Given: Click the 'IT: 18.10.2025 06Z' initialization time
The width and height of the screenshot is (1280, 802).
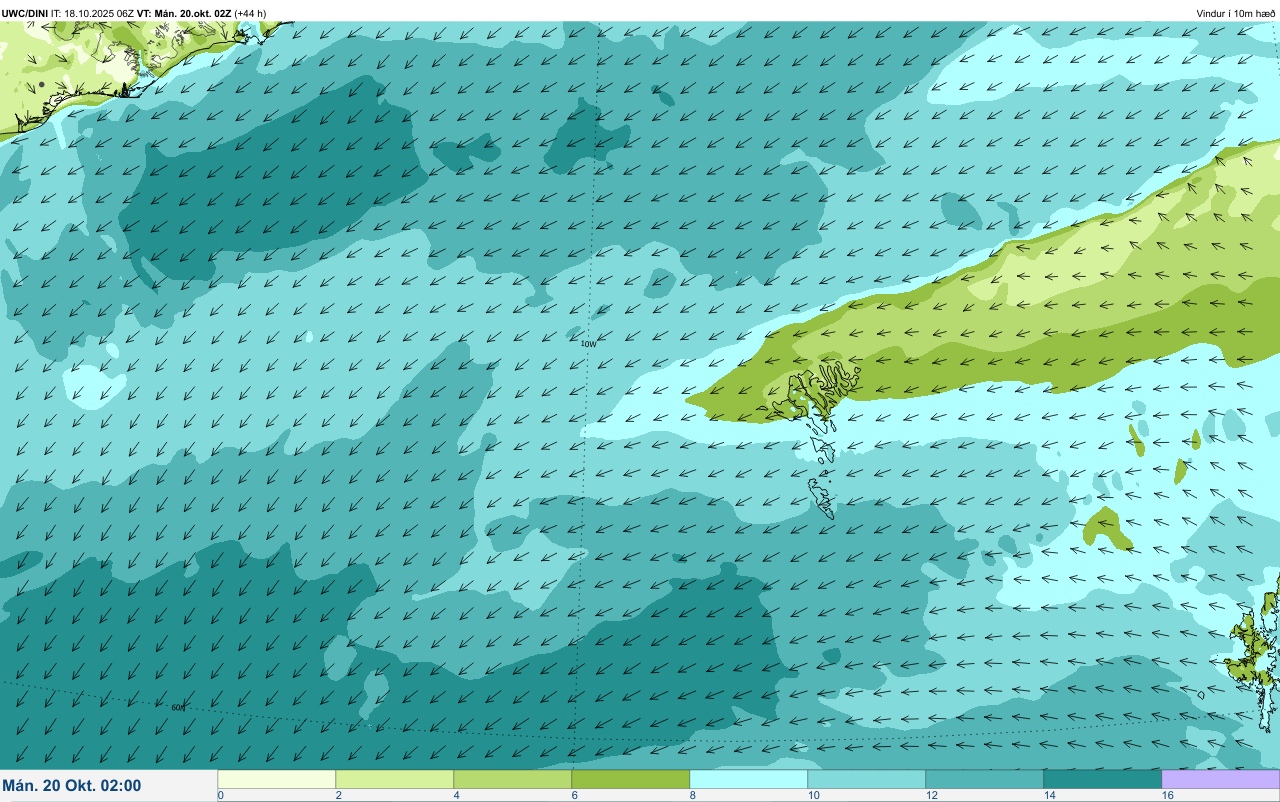Looking at the screenshot, I should (x=93, y=13).
